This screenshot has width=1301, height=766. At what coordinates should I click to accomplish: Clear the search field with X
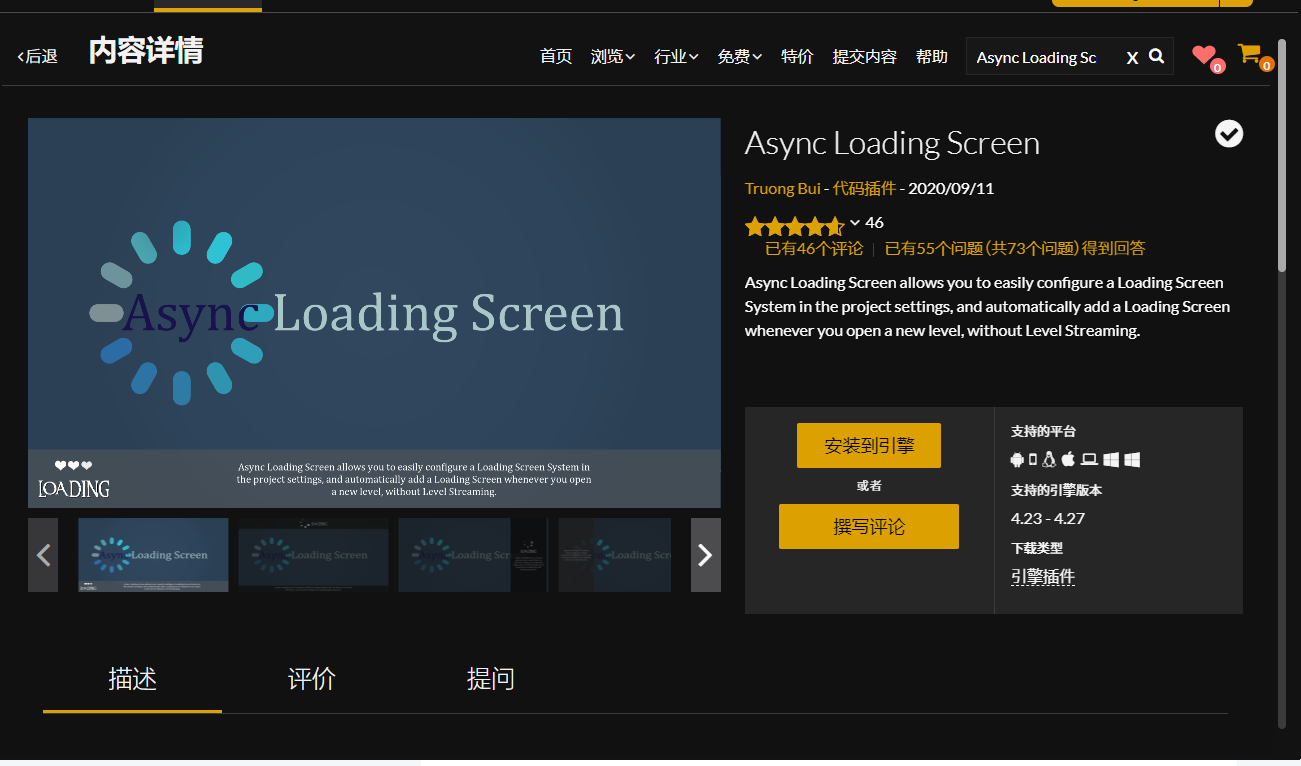(1132, 58)
